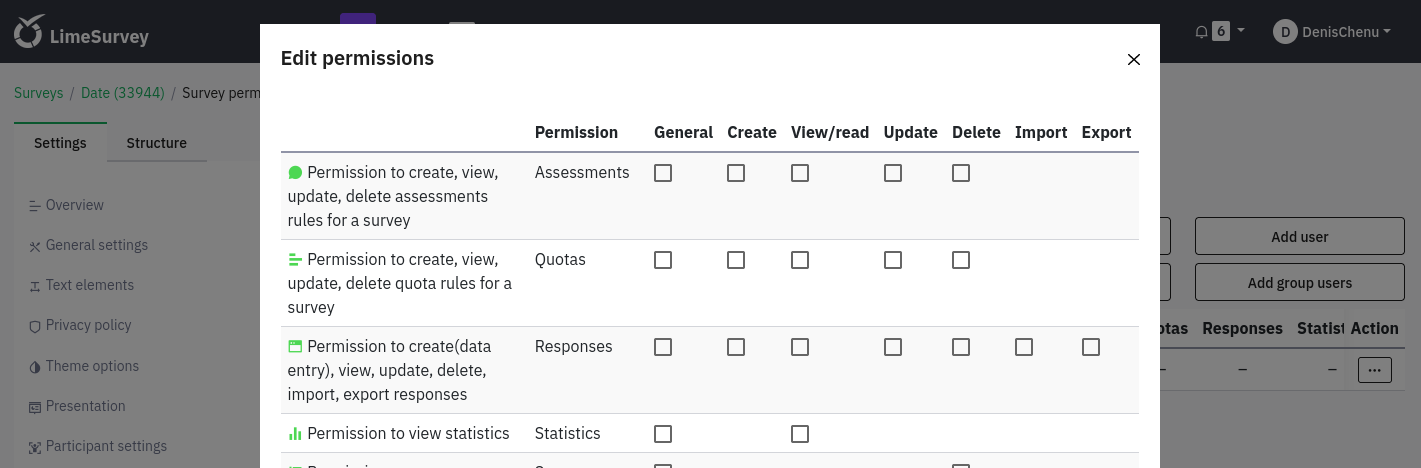This screenshot has width=1421, height=468.
Task: Close the Edit permissions dialog
Action: coord(1134,59)
